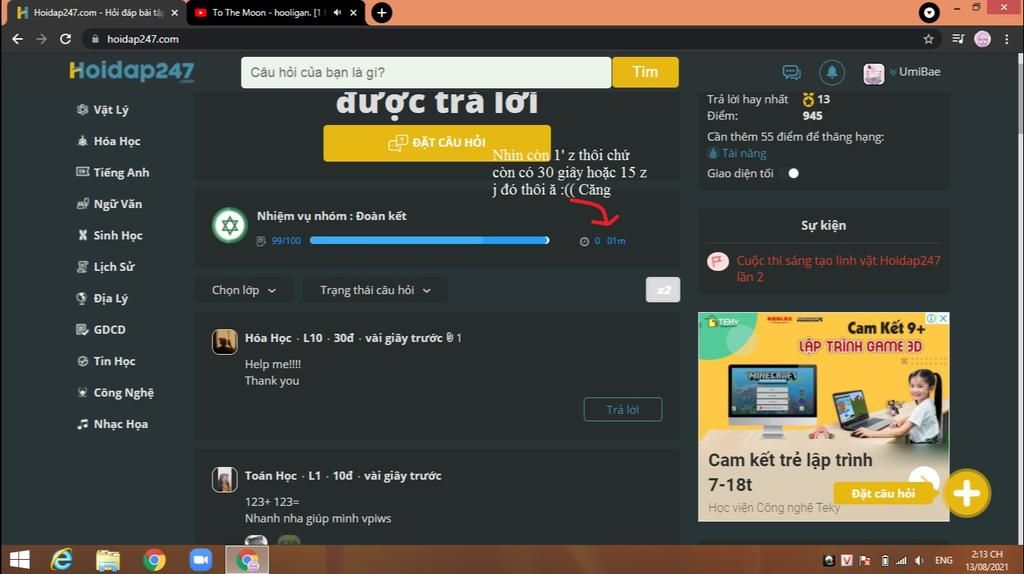1024x574 pixels.
Task: Open the Sinh Học subject
Action: click(110, 235)
